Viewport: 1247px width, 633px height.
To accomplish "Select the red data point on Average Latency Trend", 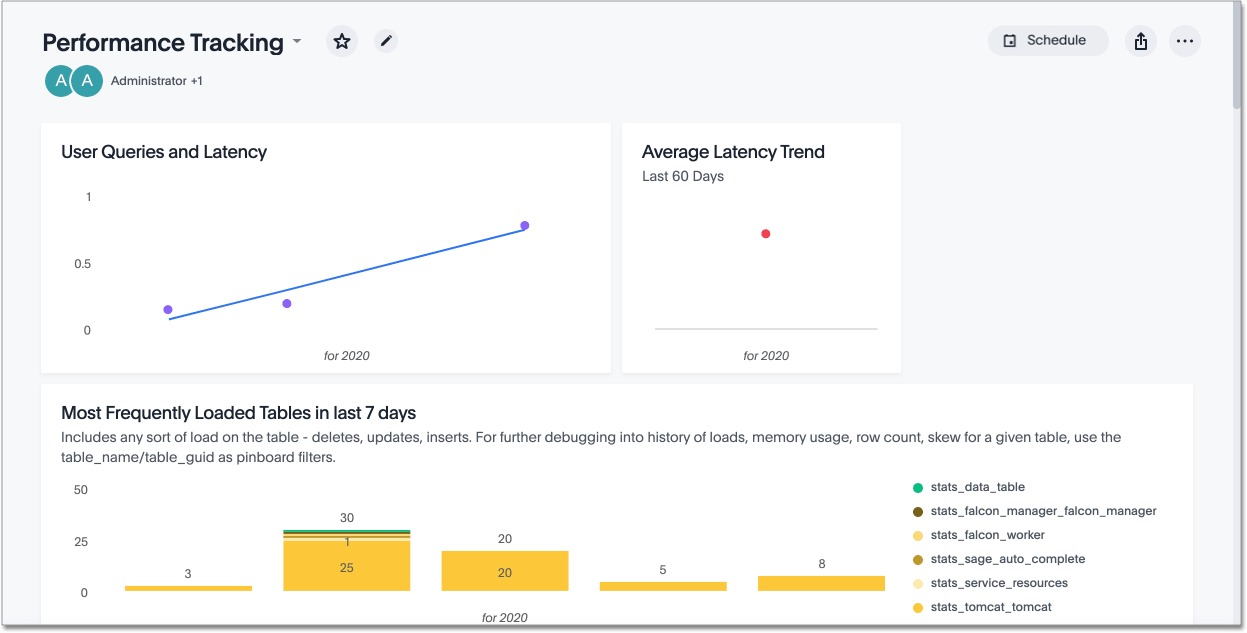I will (766, 233).
